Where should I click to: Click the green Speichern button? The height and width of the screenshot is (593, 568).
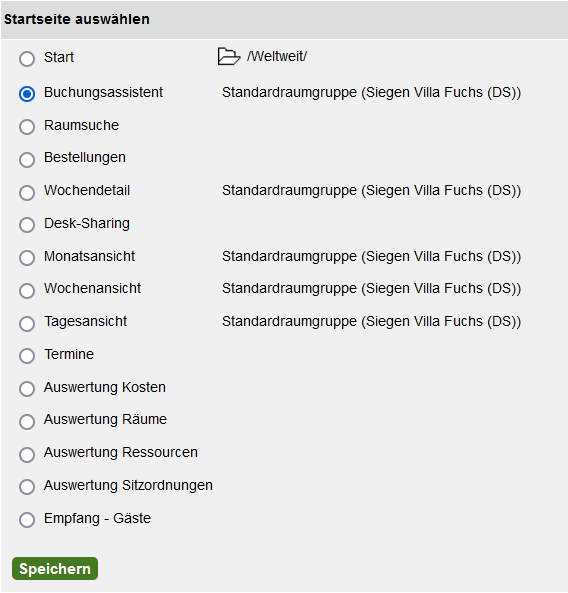(x=55, y=568)
